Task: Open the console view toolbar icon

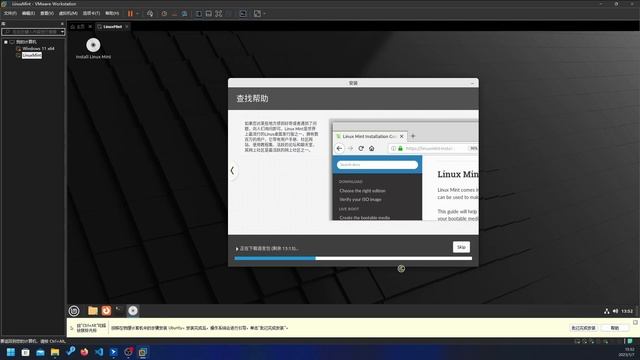Action: tap(243, 13)
